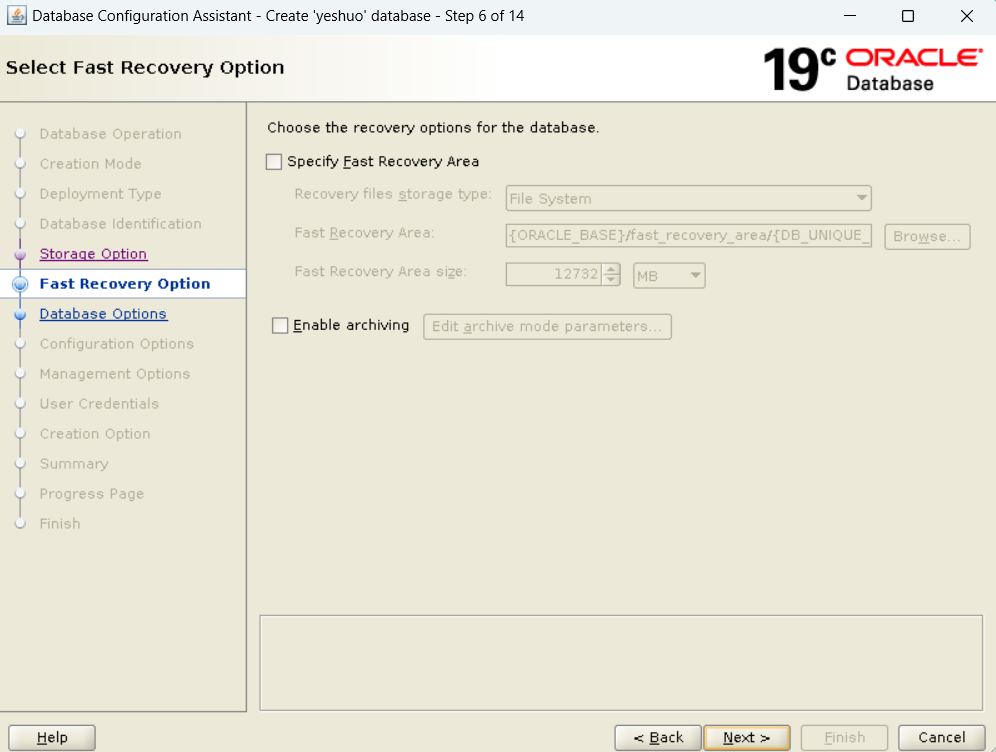
Task: Click the Fast Recovery Option step bullet
Action: [x=20, y=284]
